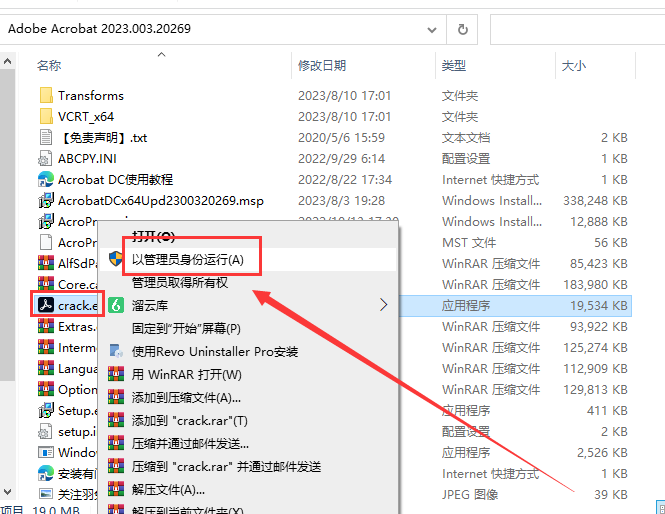This screenshot has height=514, width=665.
Task: Click the Extras WinRAR archive icon
Action: pos(46,326)
